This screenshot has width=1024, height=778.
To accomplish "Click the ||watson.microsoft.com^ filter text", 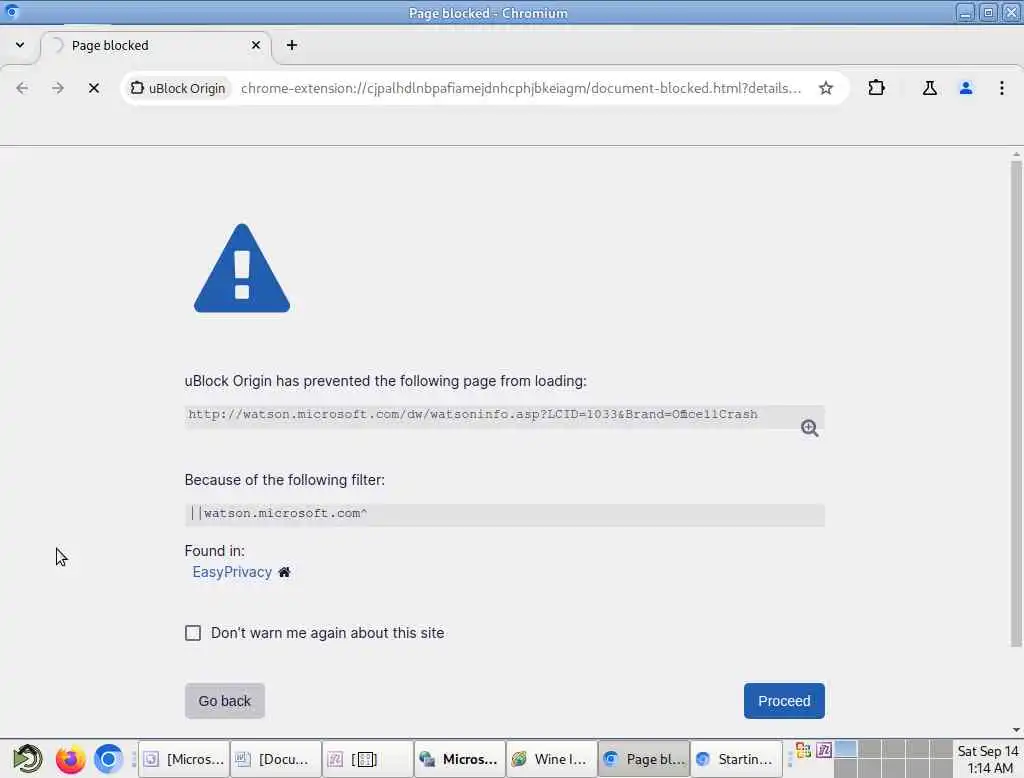I will (x=279, y=513).
